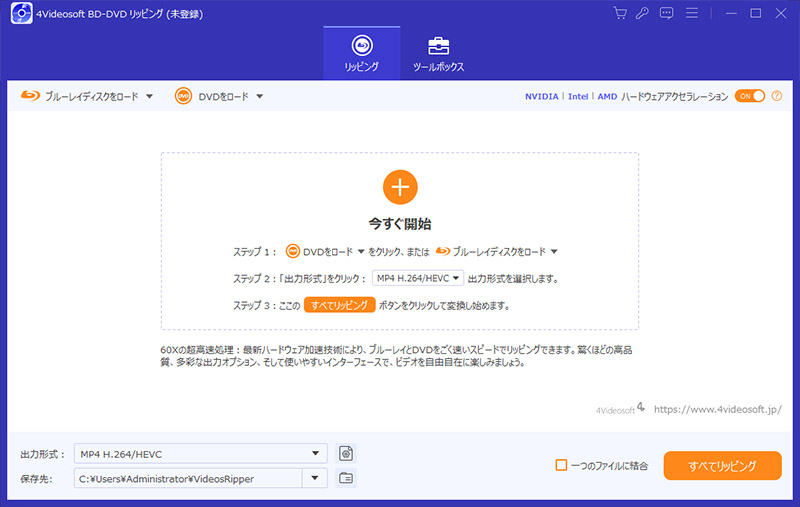The image size is (800, 507).
Task: Minimize the 4Videosoft window
Action: point(731,13)
